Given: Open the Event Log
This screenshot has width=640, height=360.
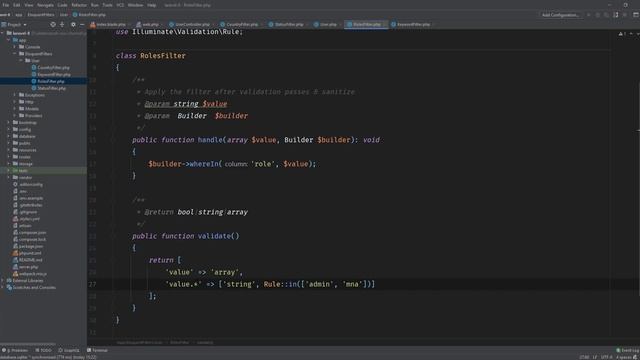Looking at the screenshot, I should coord(627,350).
